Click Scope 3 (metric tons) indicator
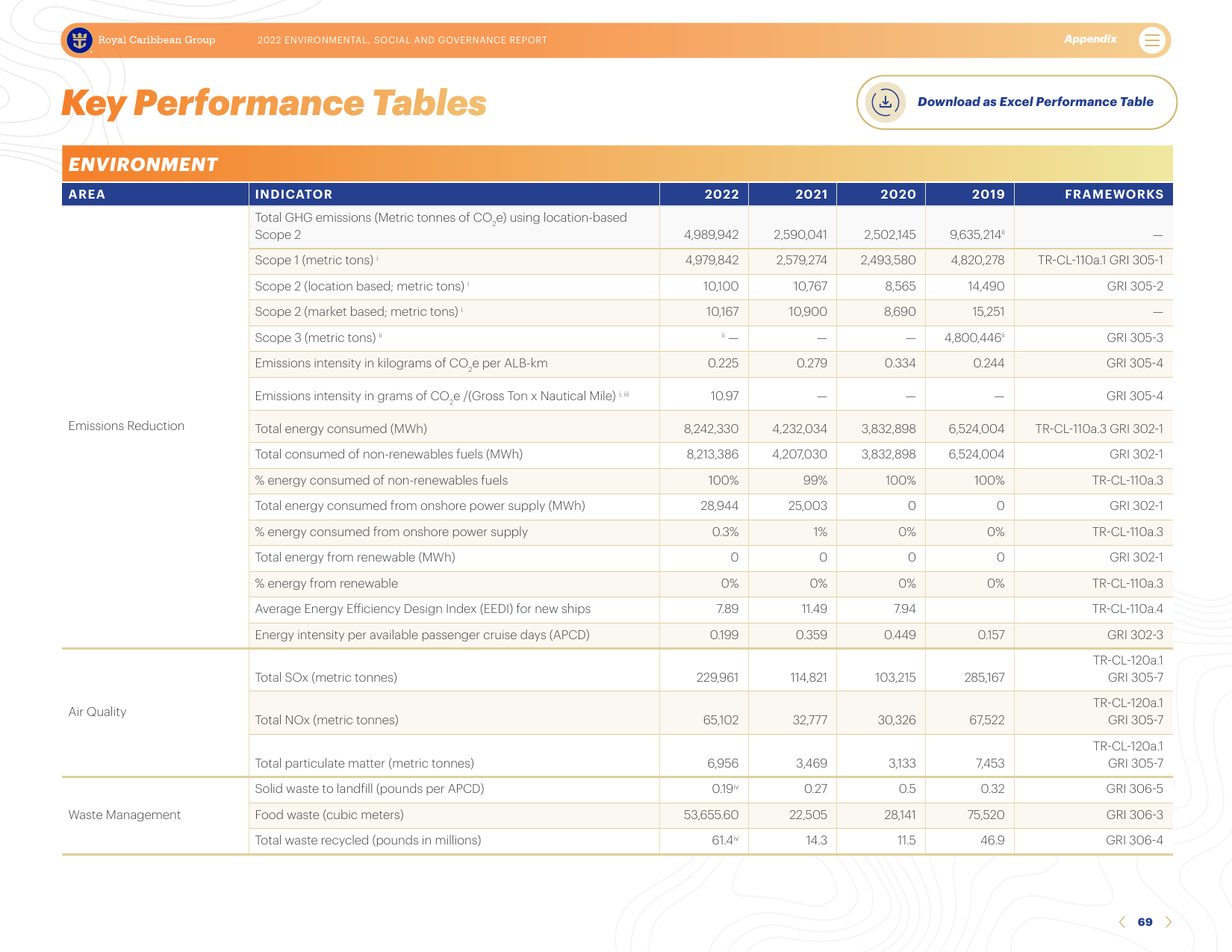 click(318, 337)
